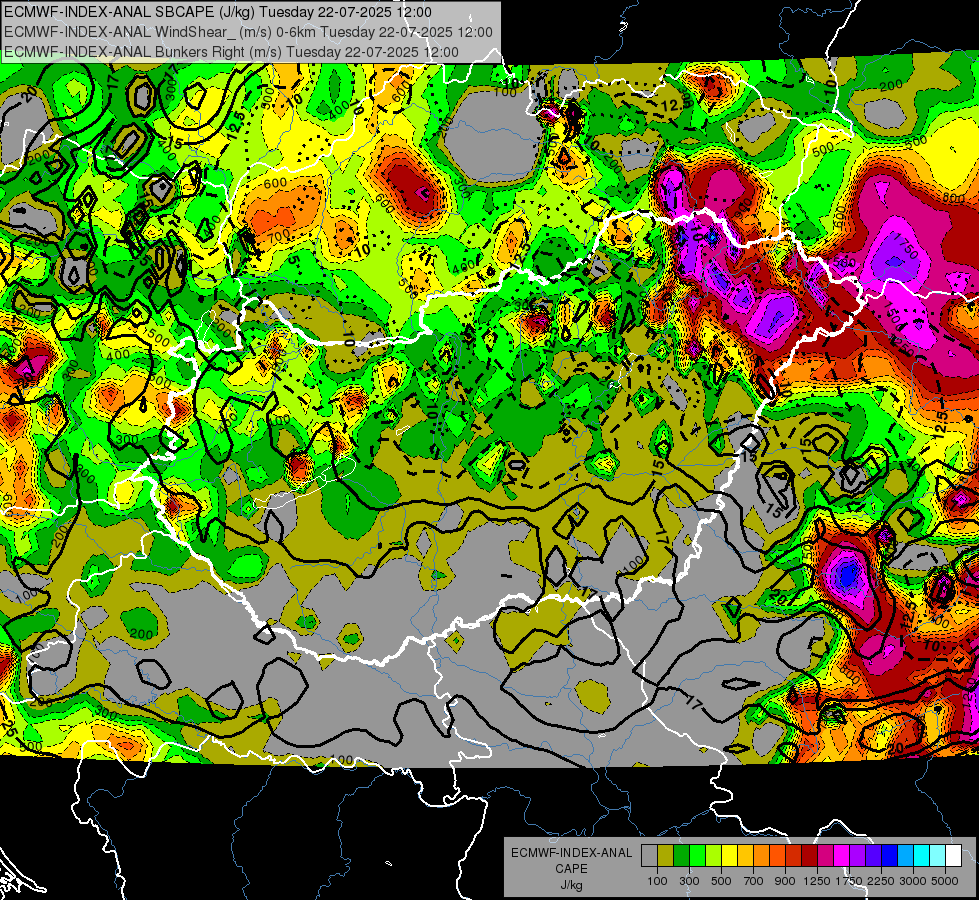This screenshot has width=979, height=900.
Task: Click the legend value 900 under color bar
Action: [785, 881]
